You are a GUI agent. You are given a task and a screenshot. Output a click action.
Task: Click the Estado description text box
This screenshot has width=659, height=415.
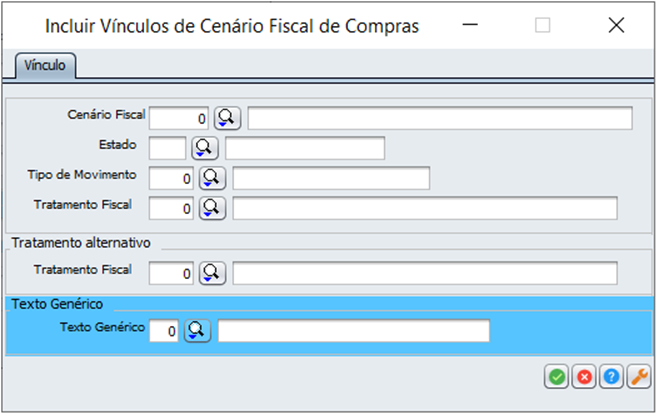coord(305,148)
